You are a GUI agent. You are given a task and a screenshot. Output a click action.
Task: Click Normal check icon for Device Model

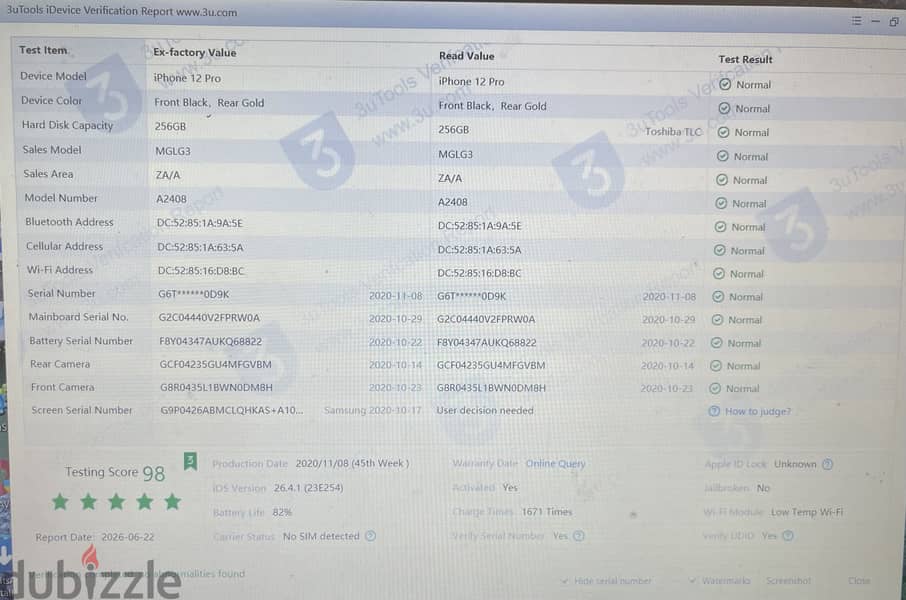(725, 84)
